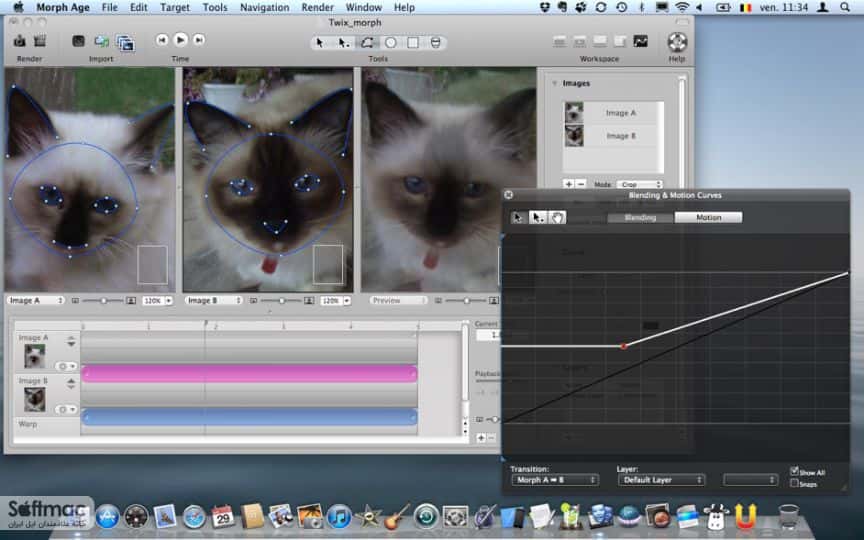Viewport: 864px width, 540px height.
Task: Click the import multiple images stack icon
Action: (x=126, y=42)
